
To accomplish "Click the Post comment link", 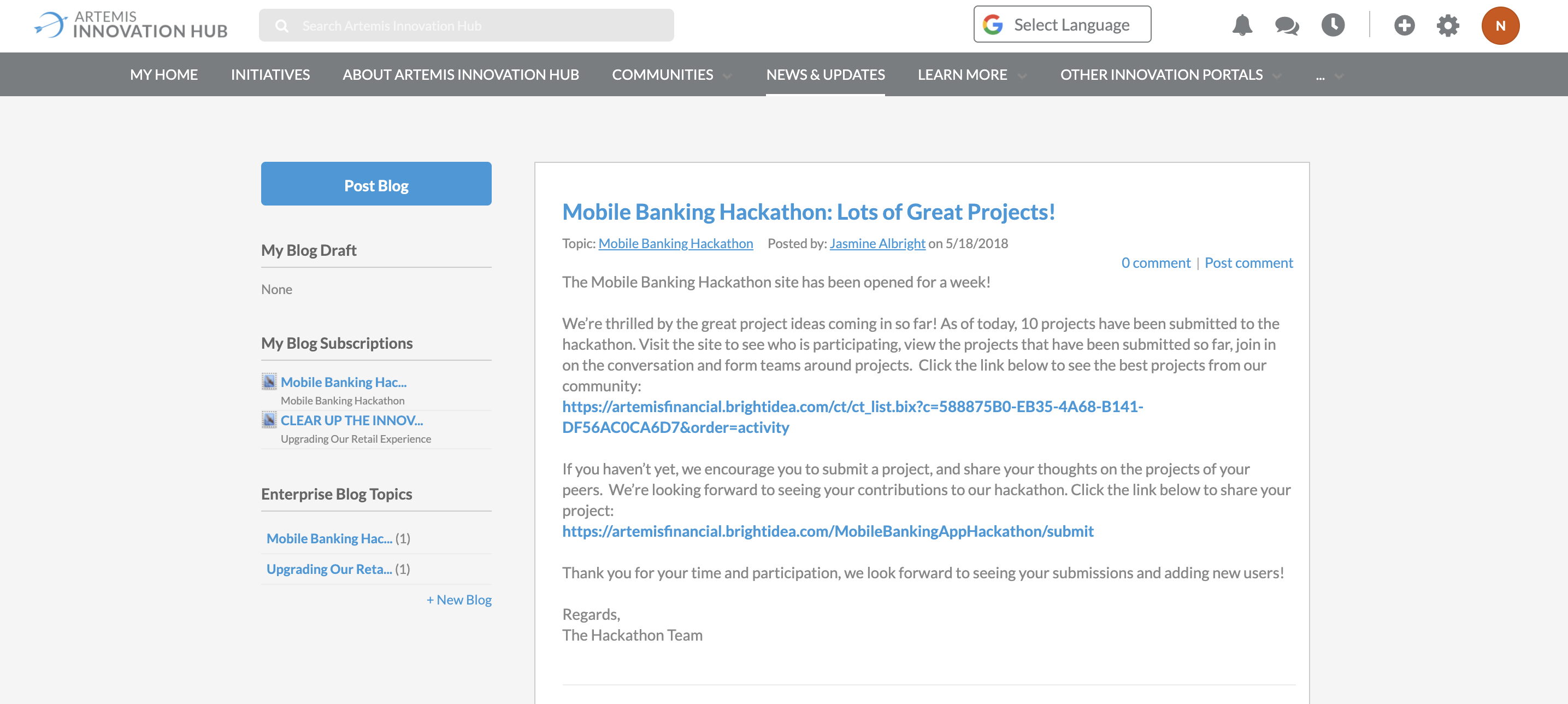I will point(1248,263).
